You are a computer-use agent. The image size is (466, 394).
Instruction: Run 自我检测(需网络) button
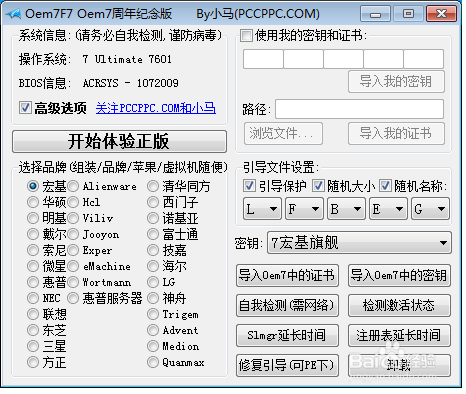287,305
